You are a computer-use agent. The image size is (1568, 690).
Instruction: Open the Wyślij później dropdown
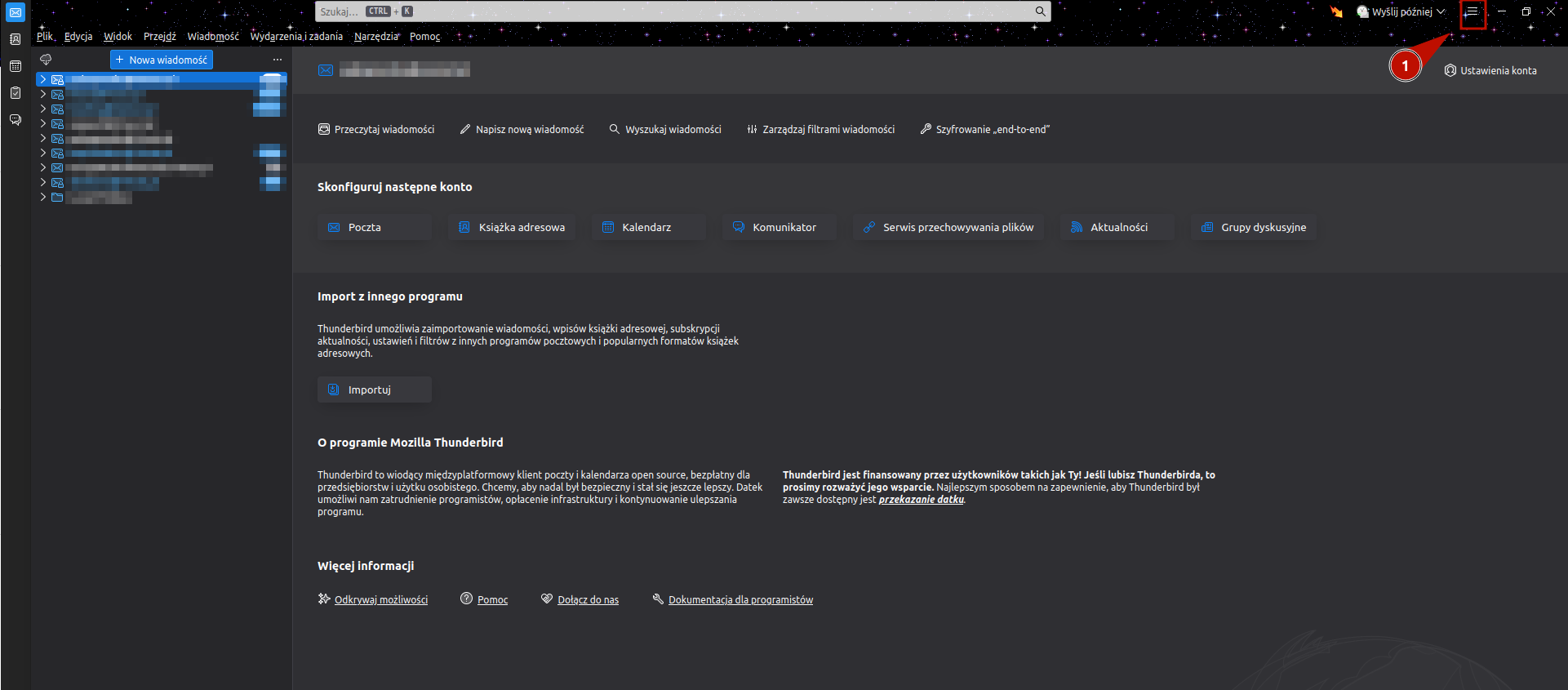[x=1401, y=12]
